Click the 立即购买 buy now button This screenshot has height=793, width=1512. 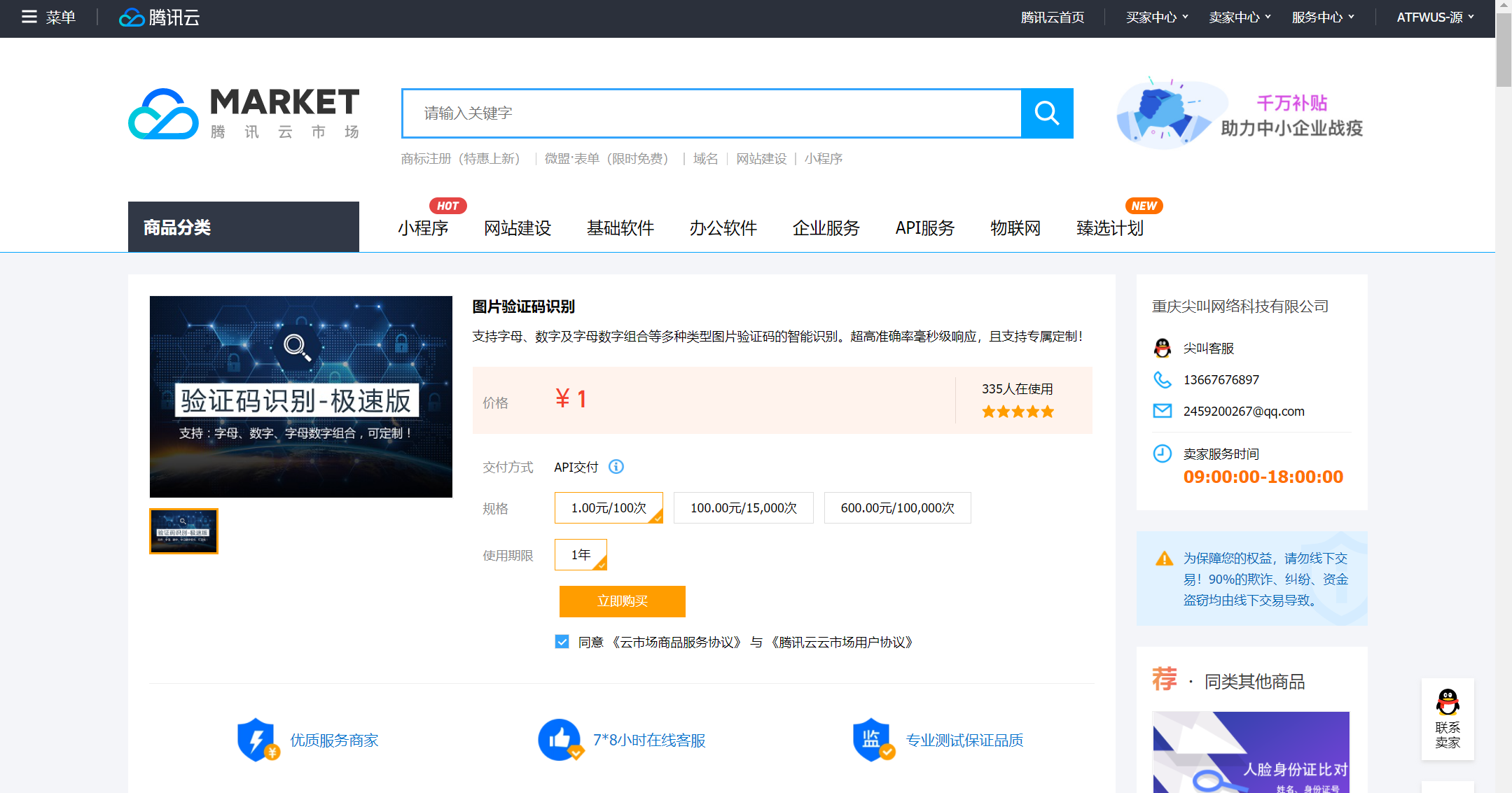(x=622, y=601)
